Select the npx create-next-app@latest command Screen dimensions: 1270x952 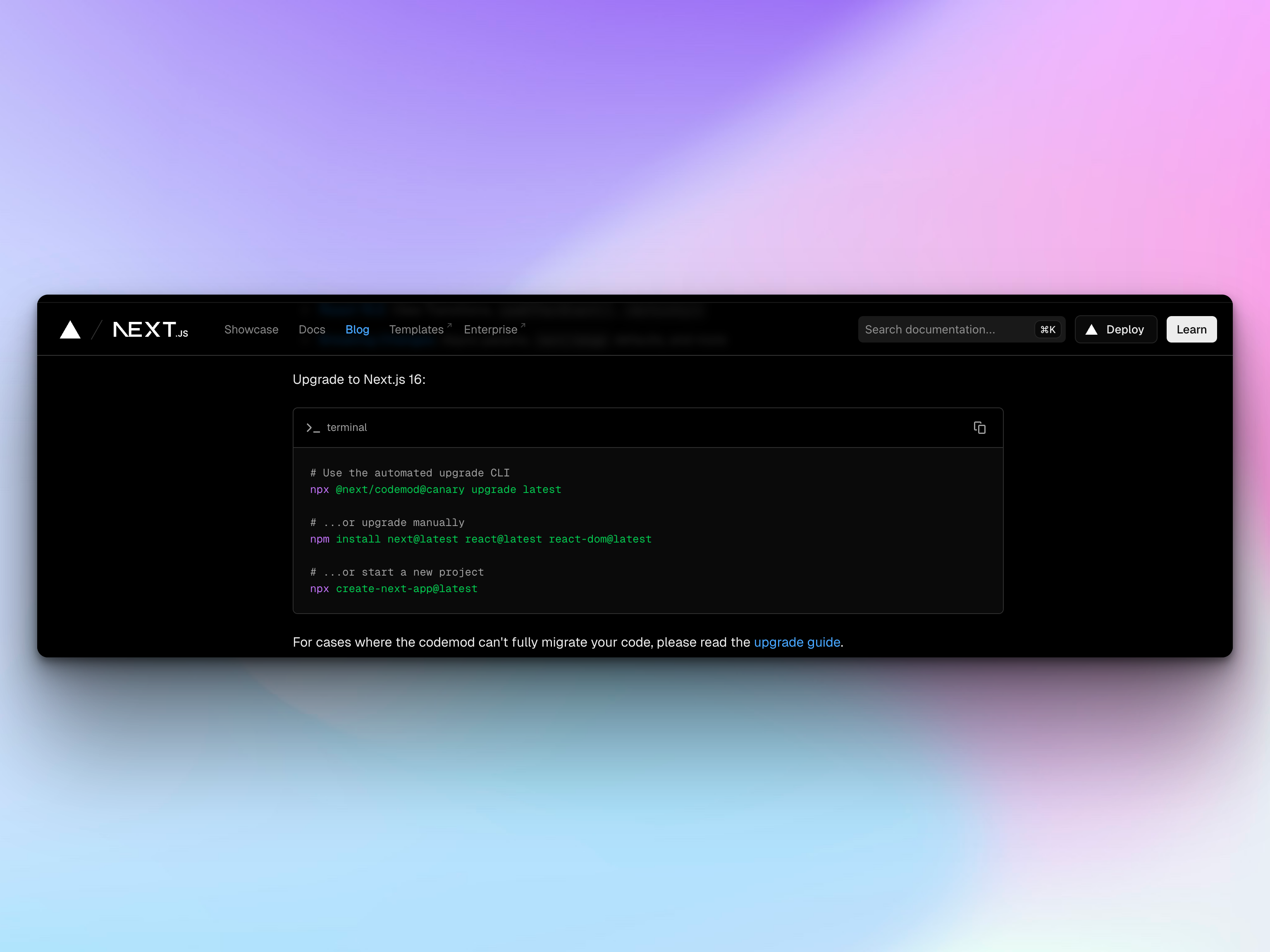coord(393,588)
